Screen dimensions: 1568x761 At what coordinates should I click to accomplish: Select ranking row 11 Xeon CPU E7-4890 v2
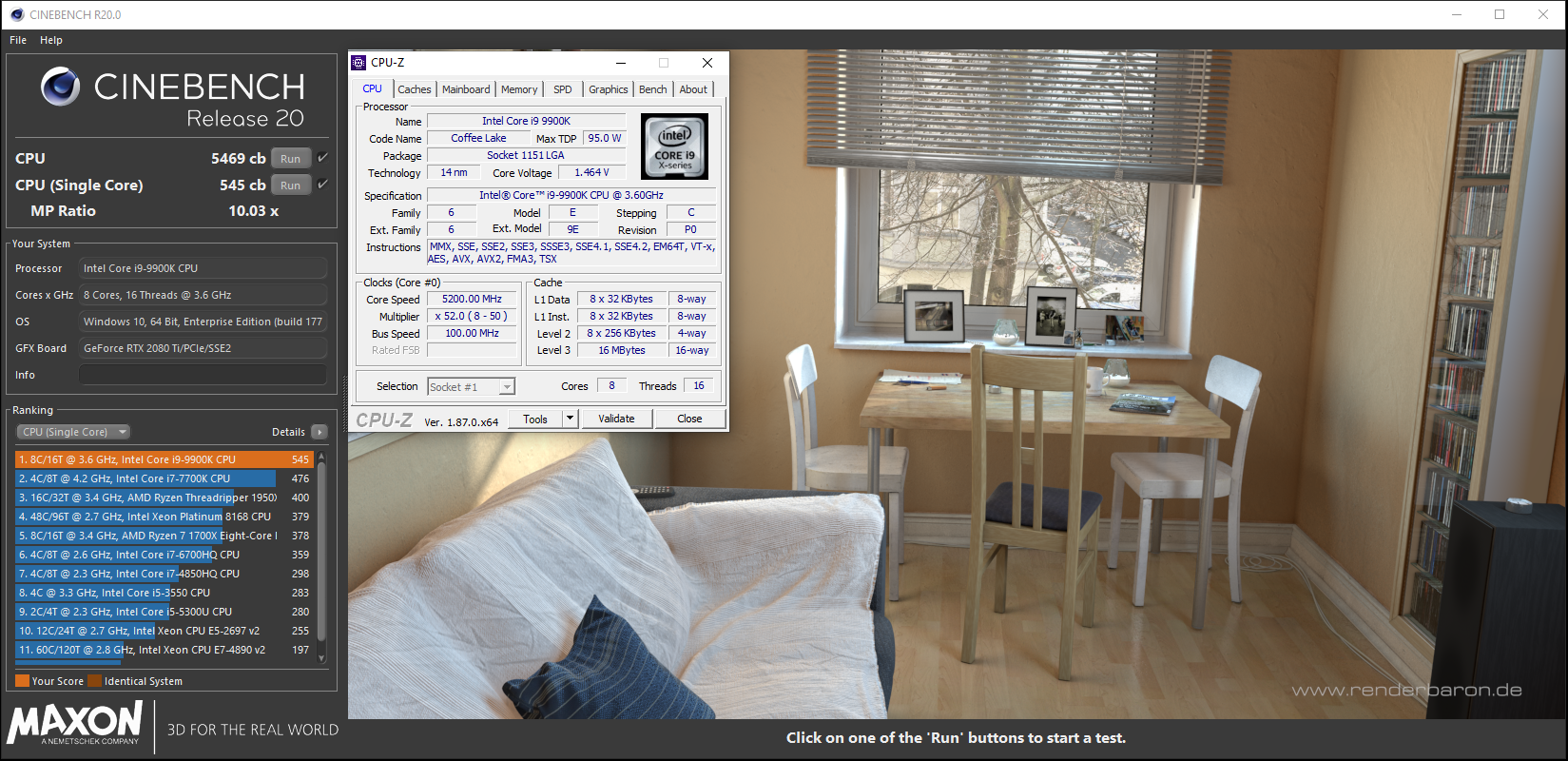(x=165, y=650)
